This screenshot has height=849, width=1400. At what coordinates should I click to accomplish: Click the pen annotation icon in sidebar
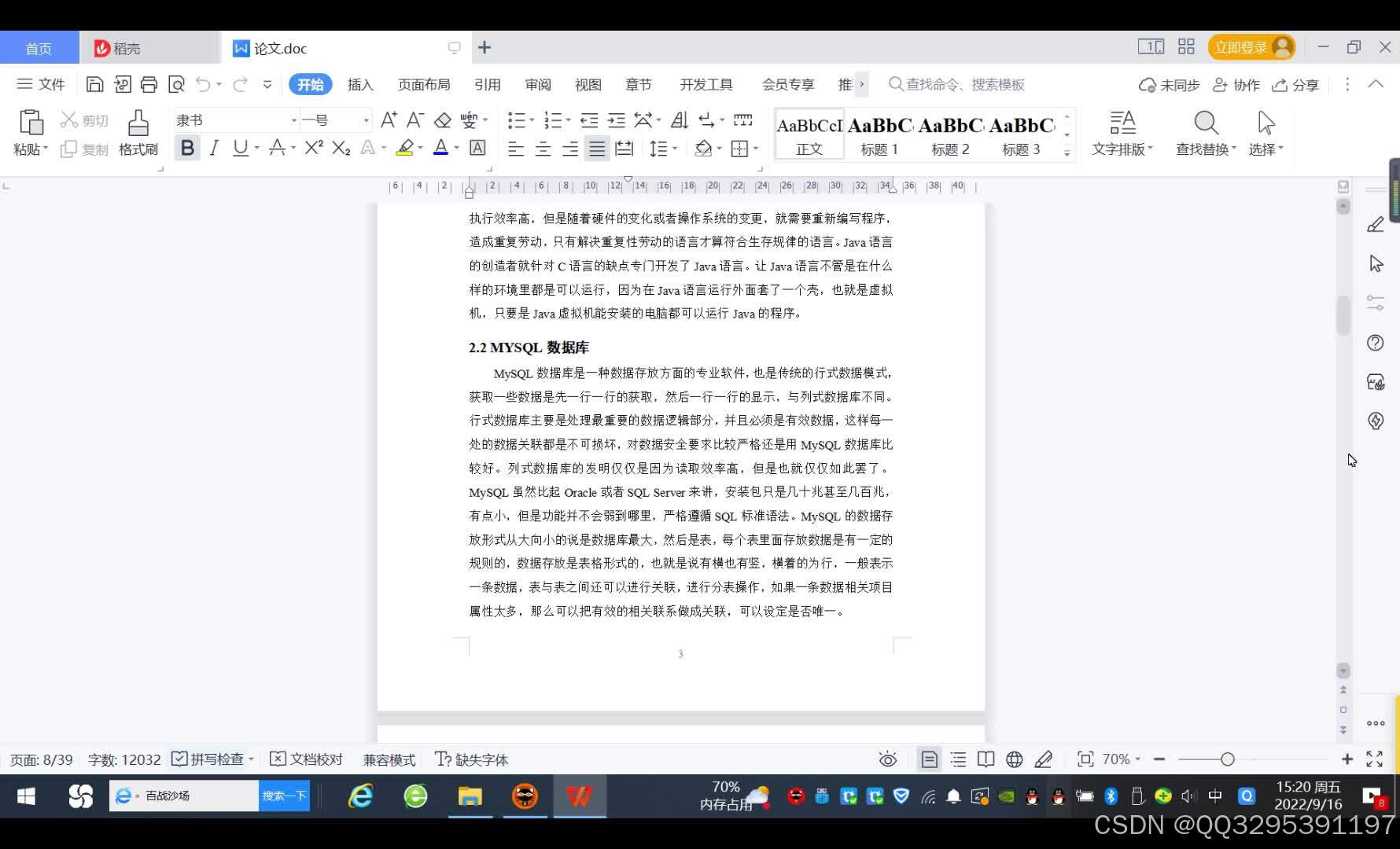pyautogui.click(x=1376, y=225)
